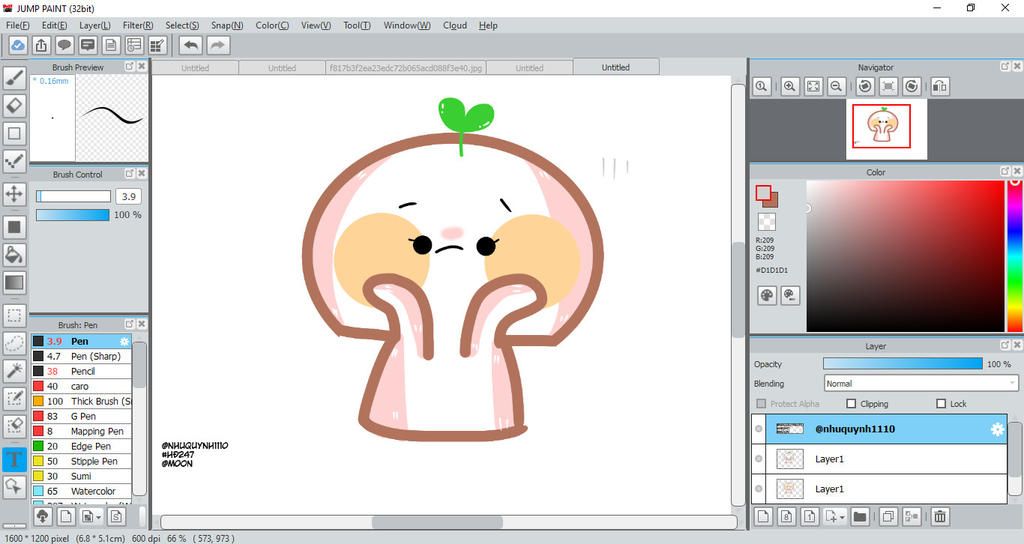Select the Dot tool
This screenshot has width=1024, height=544.
(x=14, y=161)
